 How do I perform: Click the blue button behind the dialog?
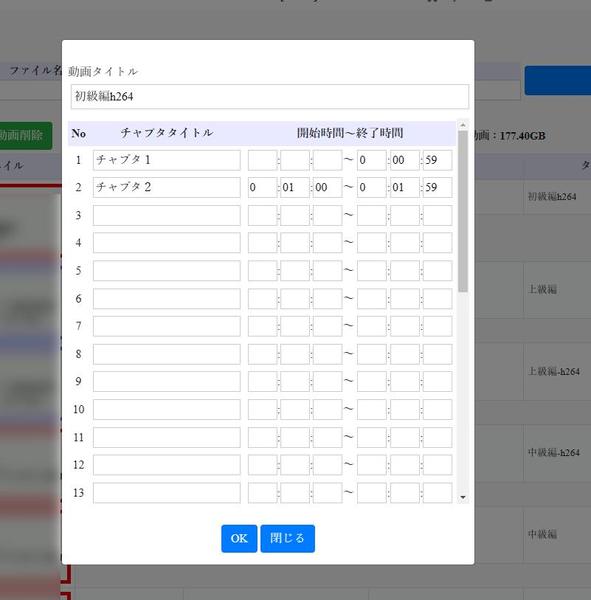click(x=558, y=80)
